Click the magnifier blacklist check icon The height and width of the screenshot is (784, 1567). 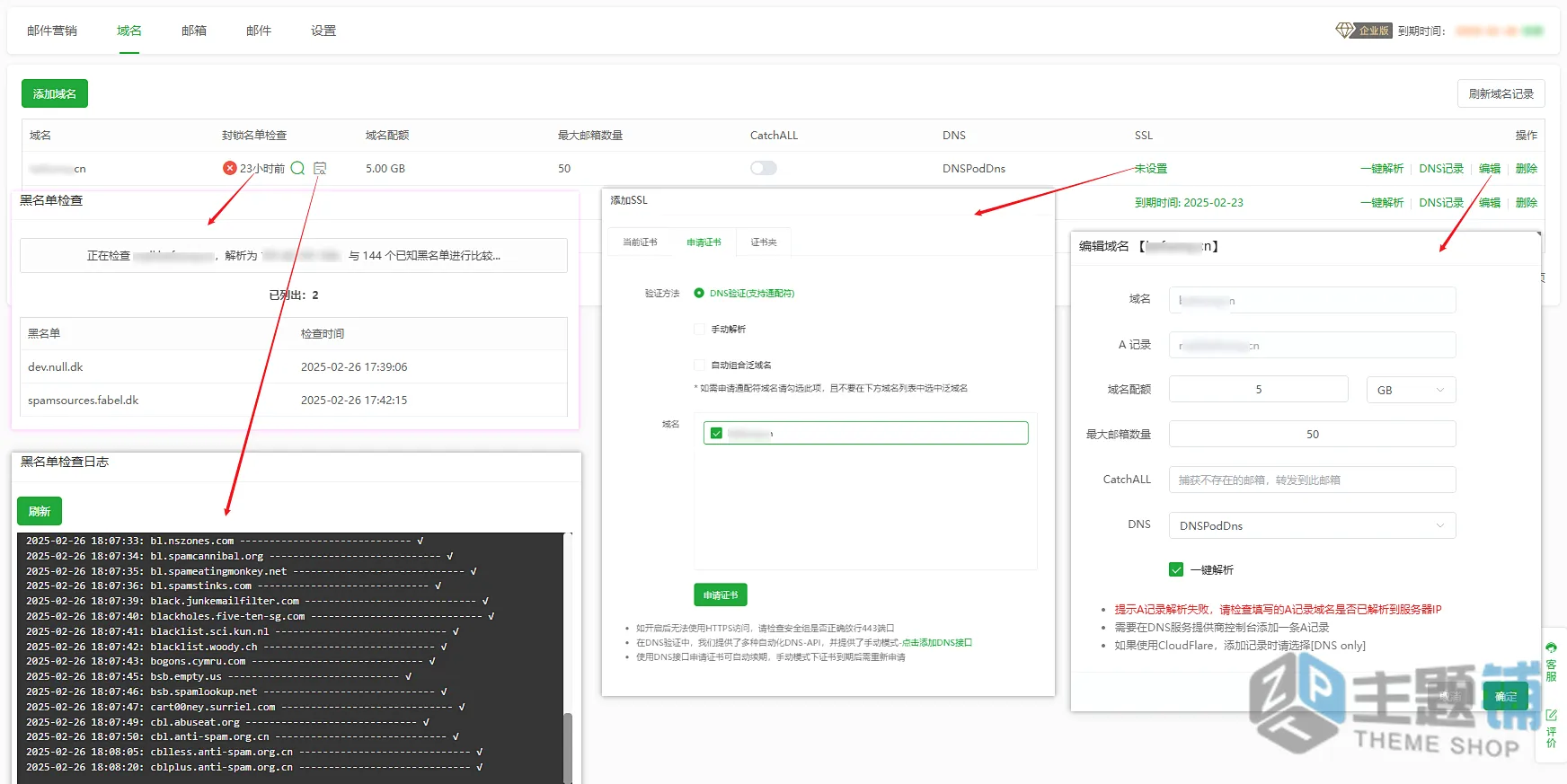coord(297,168)
